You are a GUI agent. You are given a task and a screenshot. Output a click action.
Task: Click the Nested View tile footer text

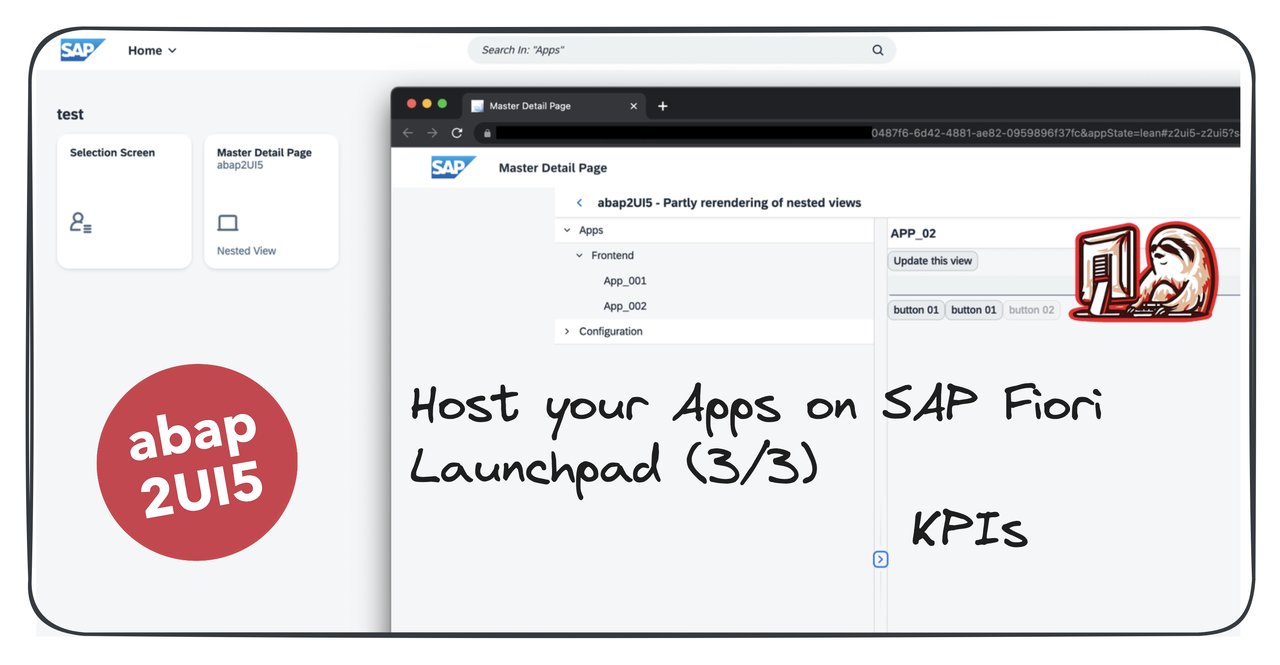pyautogui.click(x=246, y=251)
